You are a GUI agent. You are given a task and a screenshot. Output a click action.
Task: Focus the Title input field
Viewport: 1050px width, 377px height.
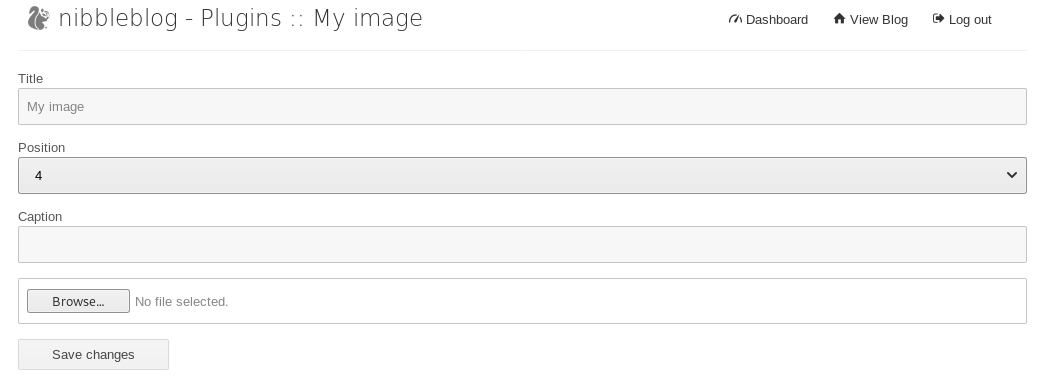tap(522, 106)
